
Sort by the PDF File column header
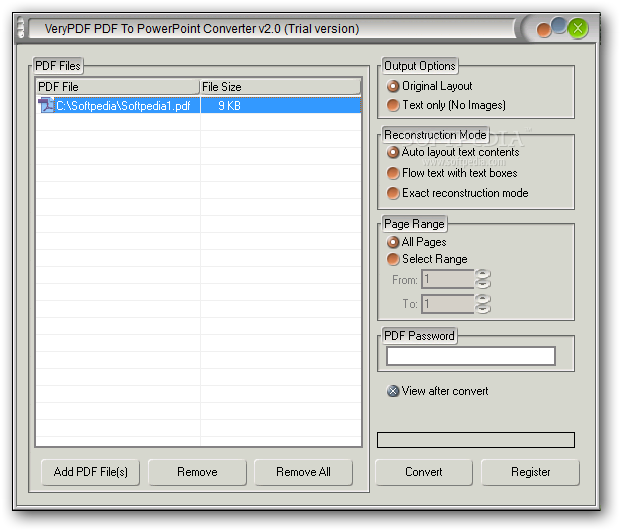(x=118, y=87)
